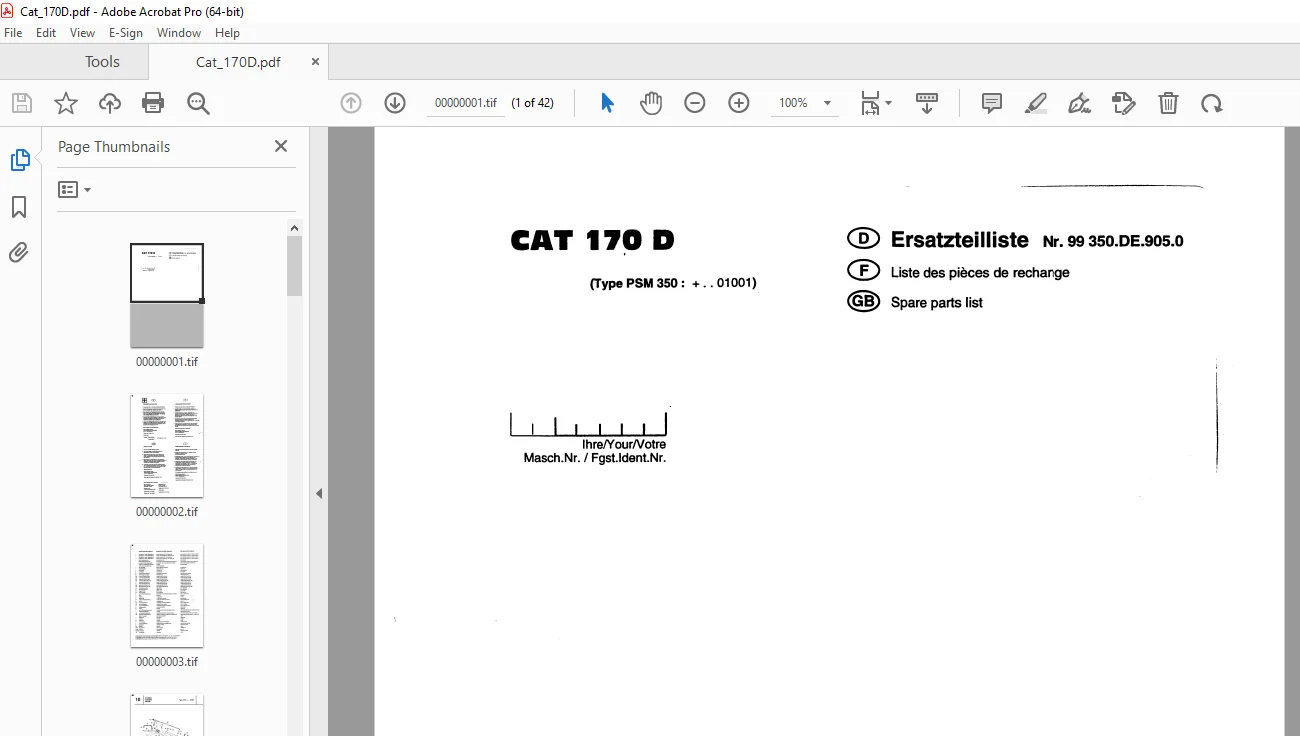The image size is (1300, 736).
Task: Select the 00000001.tif page thumbnail
Action: pyautogui.click(x=167, y=295)
